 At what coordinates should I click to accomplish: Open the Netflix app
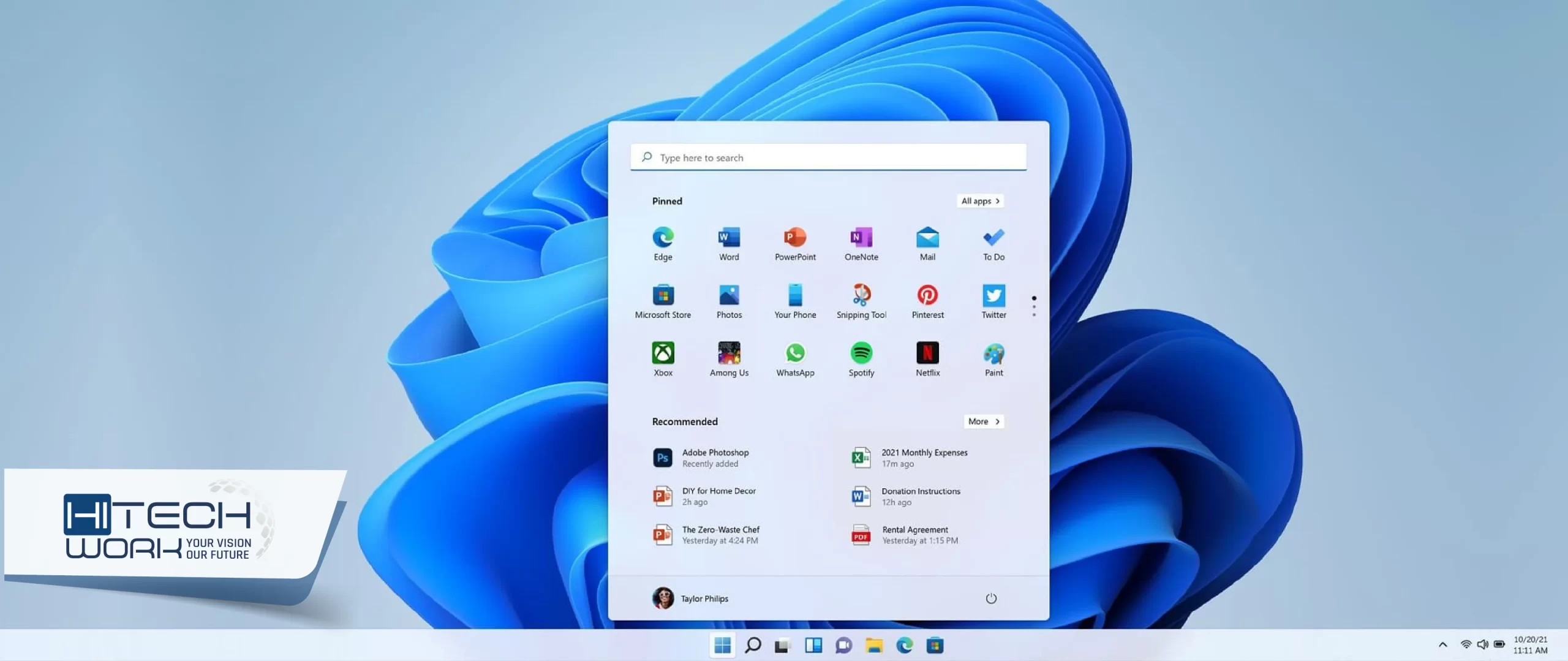(x=927, y=360)
